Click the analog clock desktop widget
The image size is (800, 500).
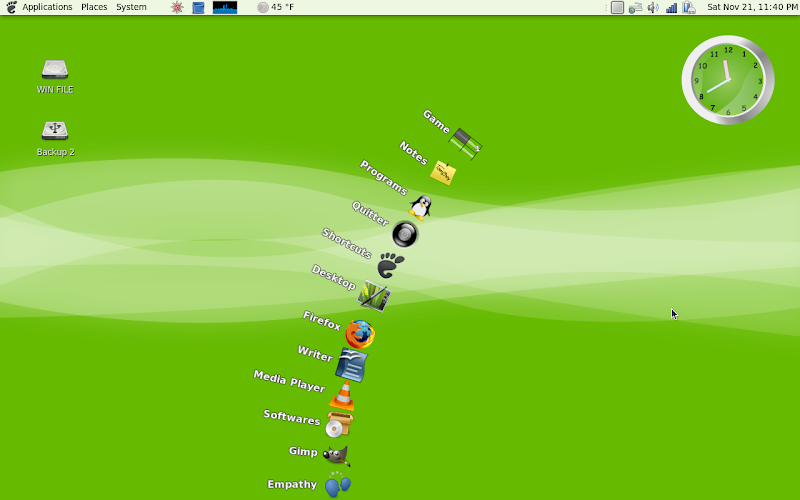728,80
